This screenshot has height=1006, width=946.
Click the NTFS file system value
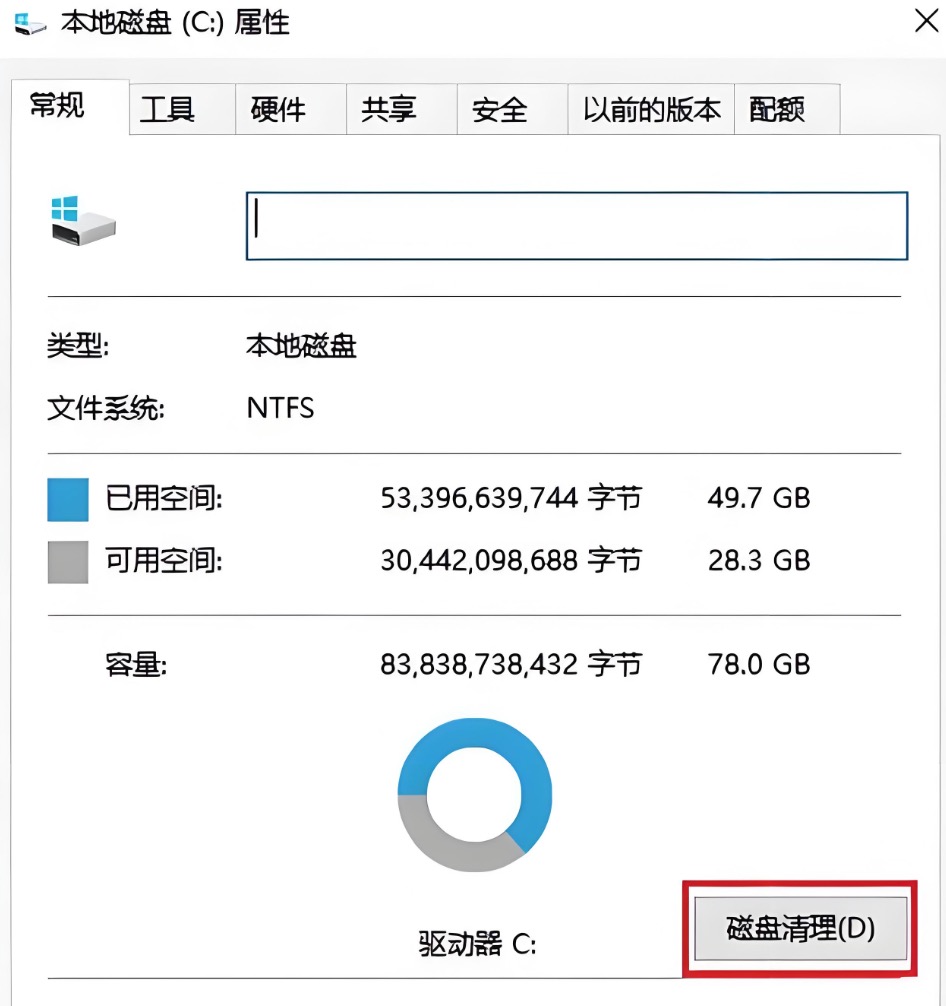point(281,408)
